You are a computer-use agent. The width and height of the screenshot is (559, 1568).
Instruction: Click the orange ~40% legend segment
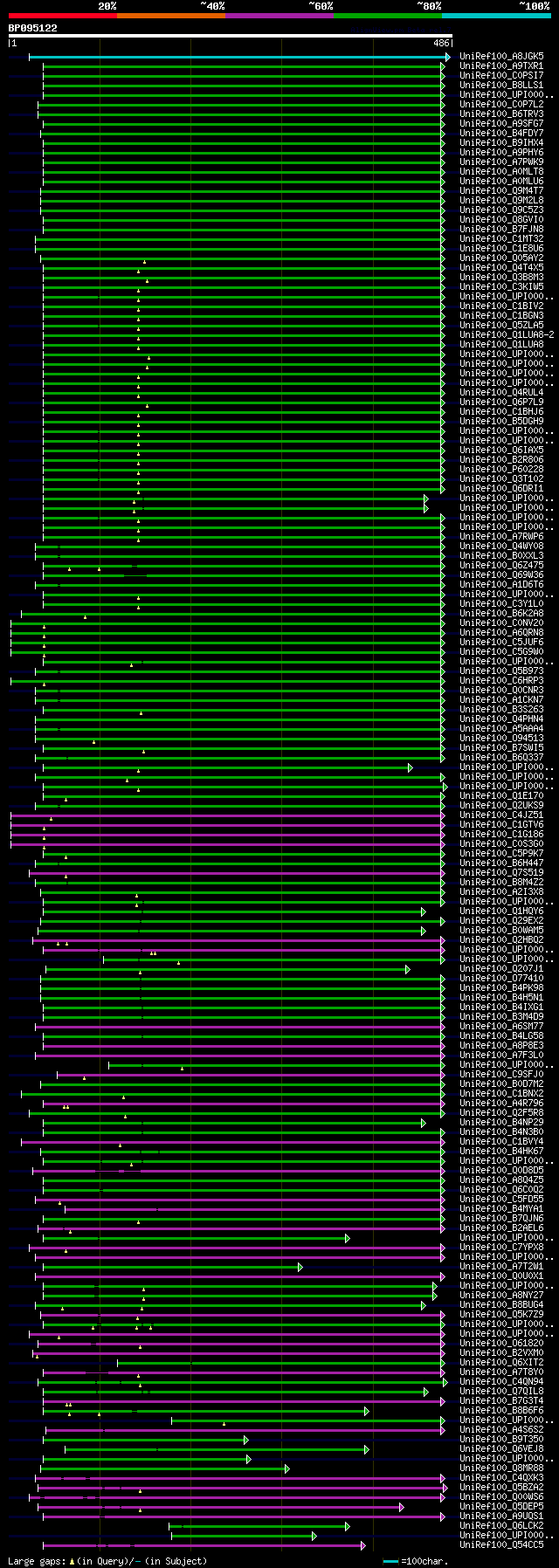(170, 16)
